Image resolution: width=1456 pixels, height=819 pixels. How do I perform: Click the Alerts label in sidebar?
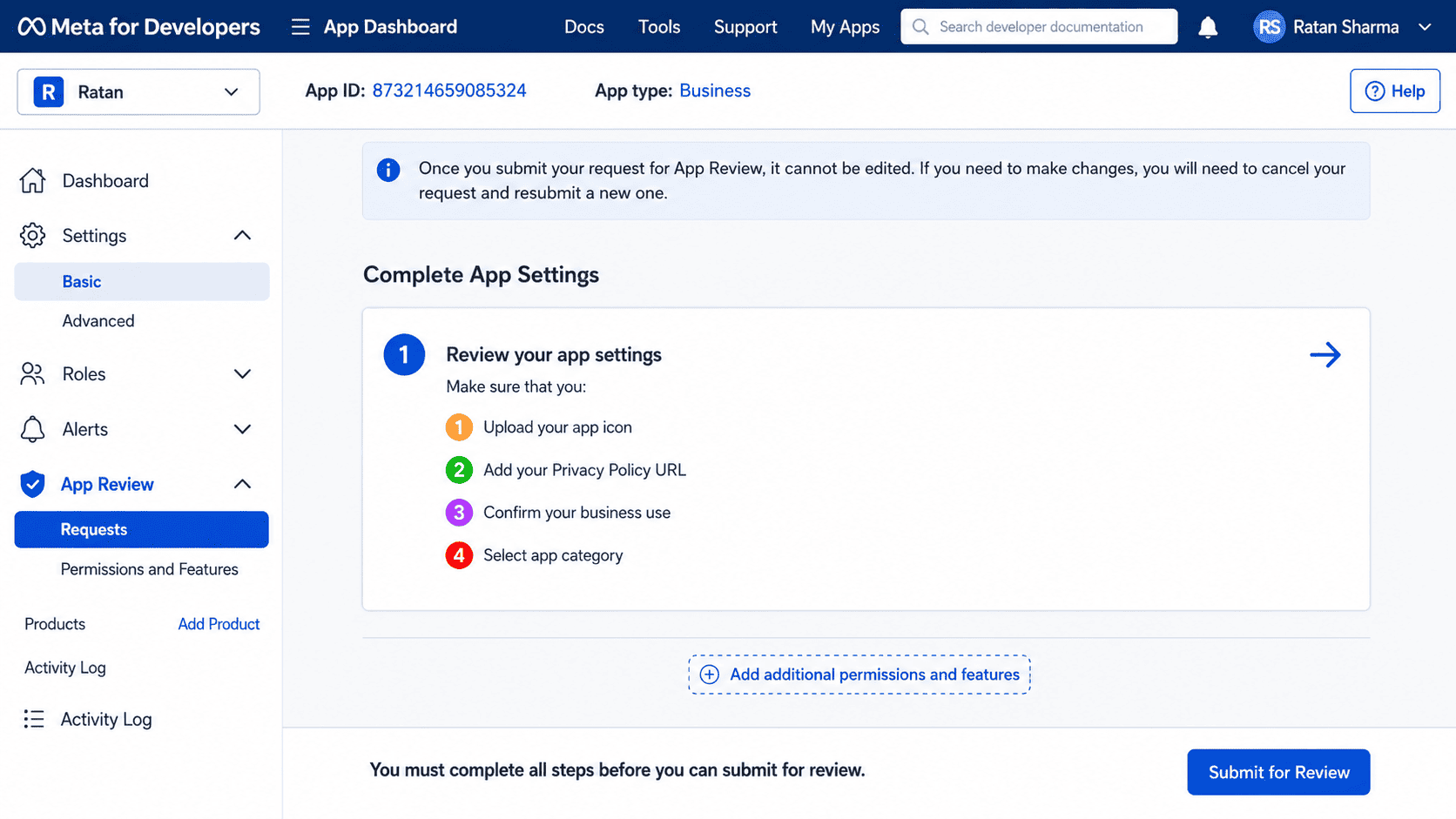(x=85, y=429)
